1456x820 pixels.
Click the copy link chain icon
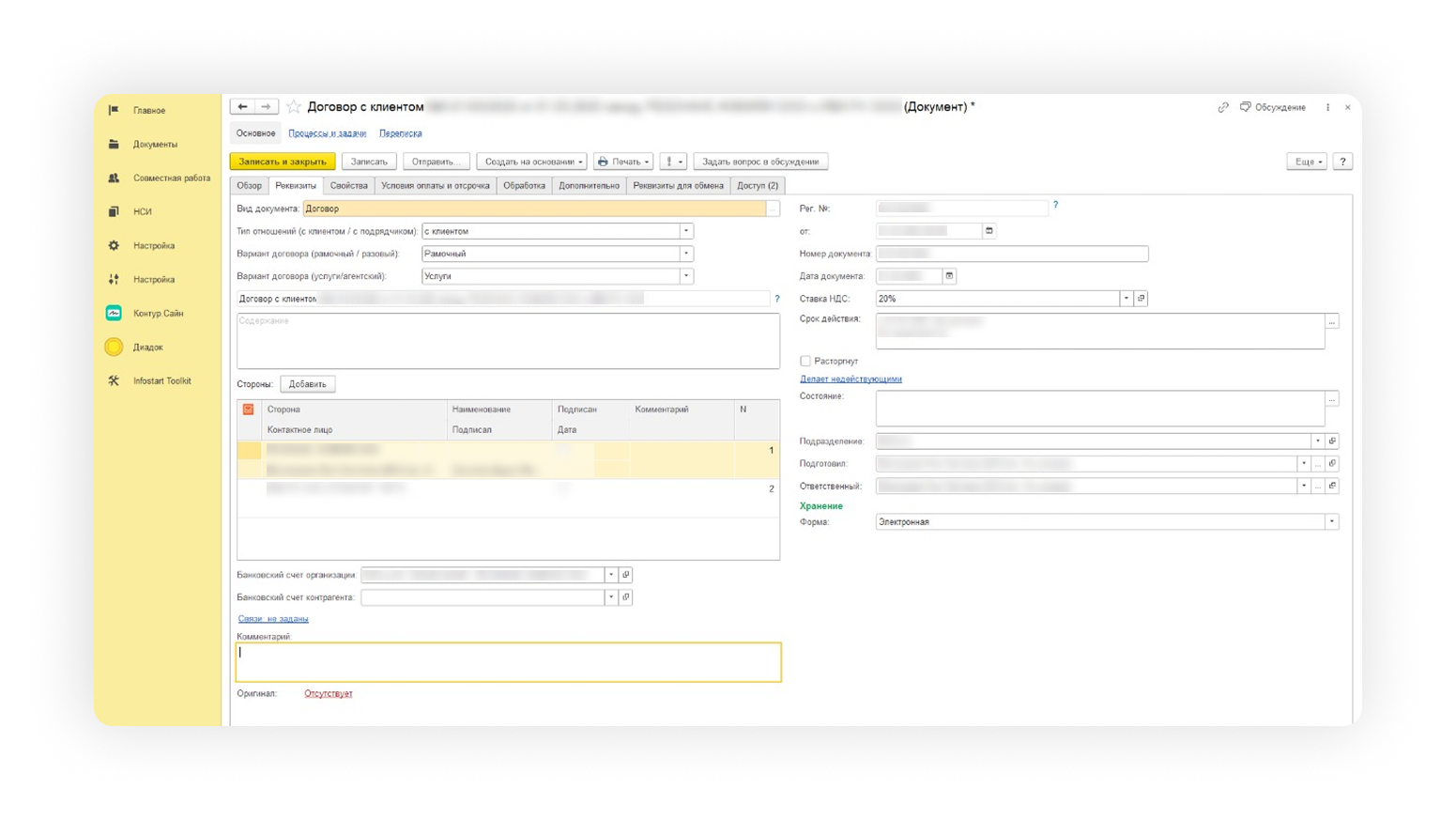pyautogui.click(x=1222, y=108)
